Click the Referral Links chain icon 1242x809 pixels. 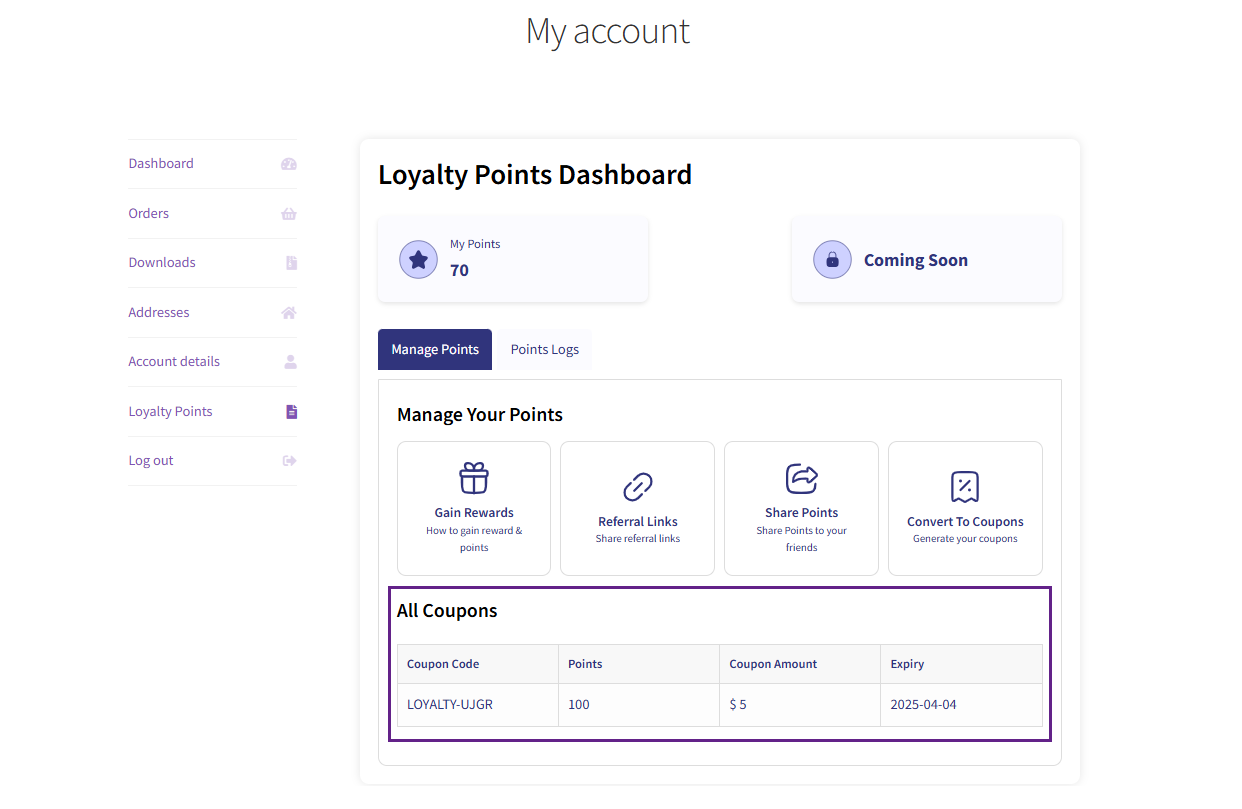638,487
